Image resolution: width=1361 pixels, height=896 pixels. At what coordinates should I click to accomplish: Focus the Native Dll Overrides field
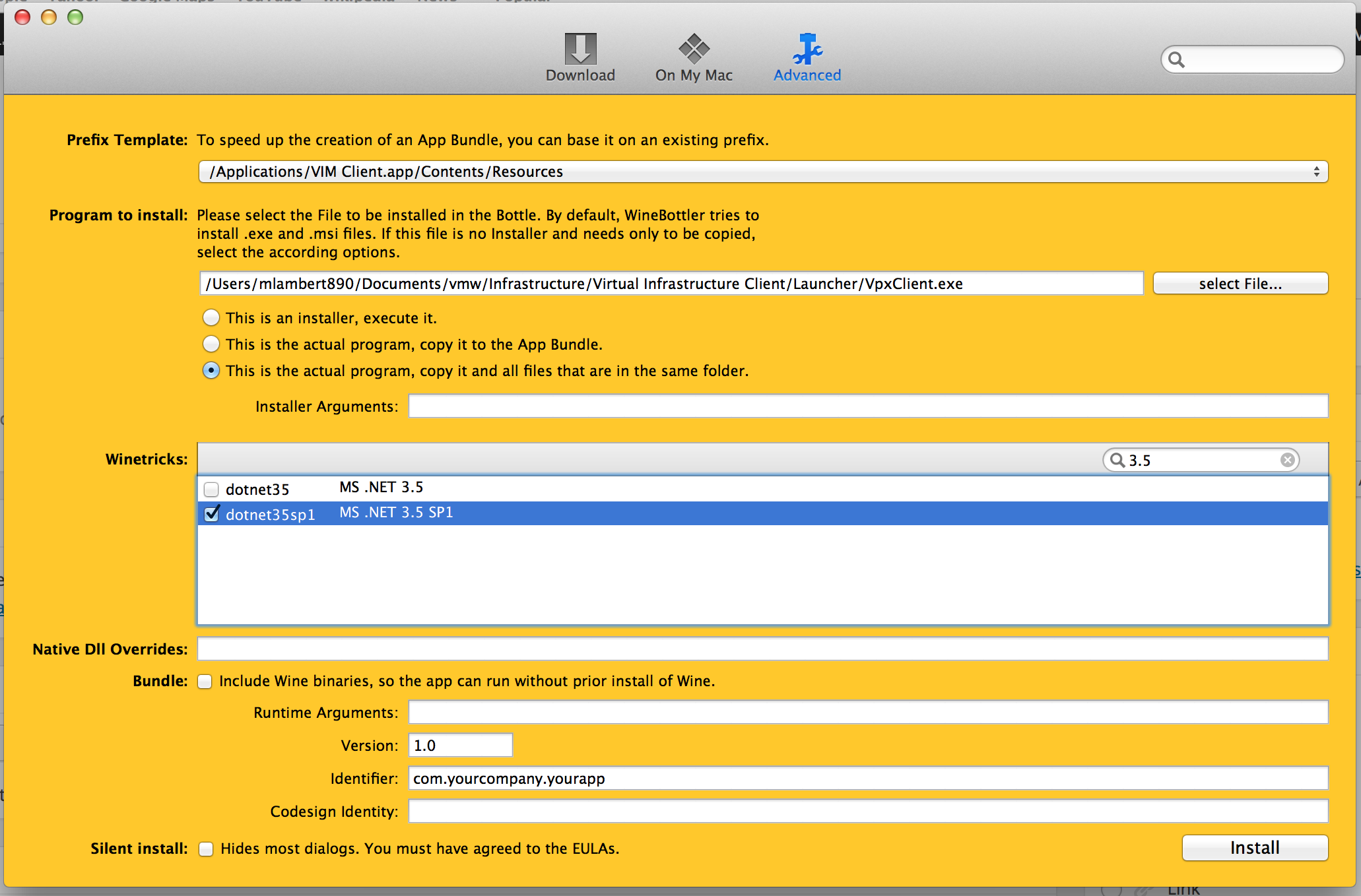click(x=762, y=649)
